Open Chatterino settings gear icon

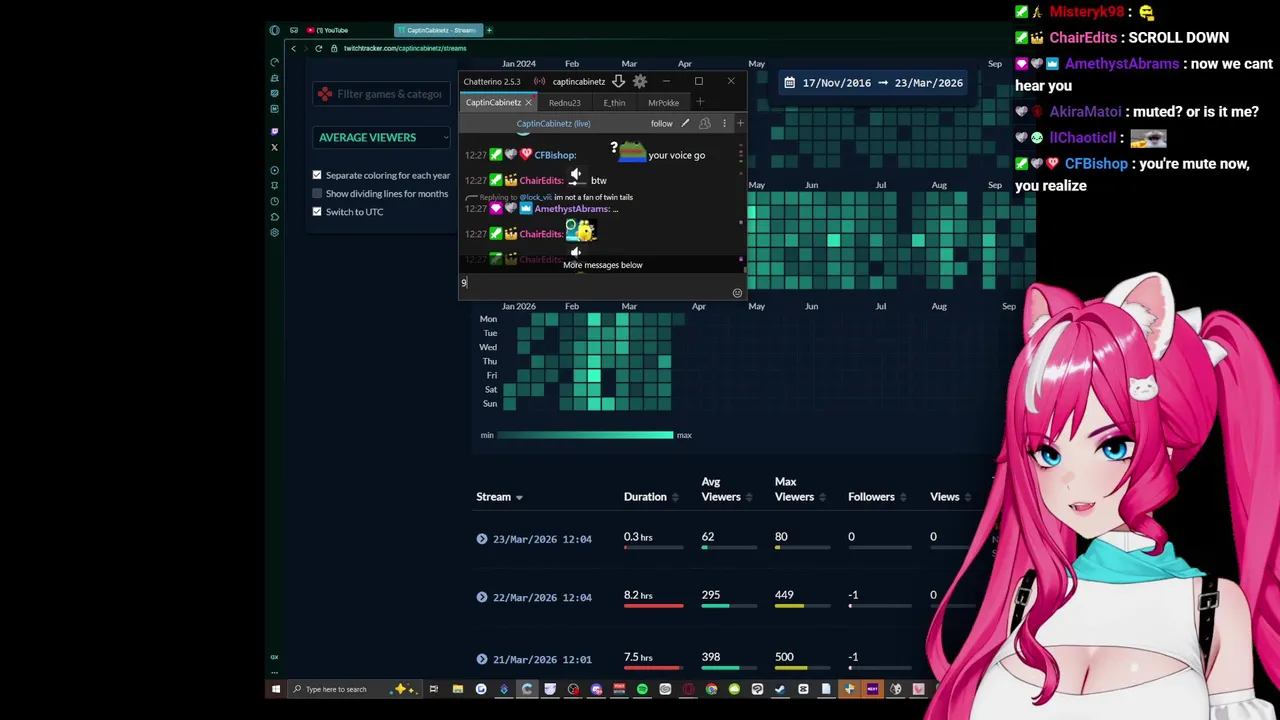tap(640, 81)
